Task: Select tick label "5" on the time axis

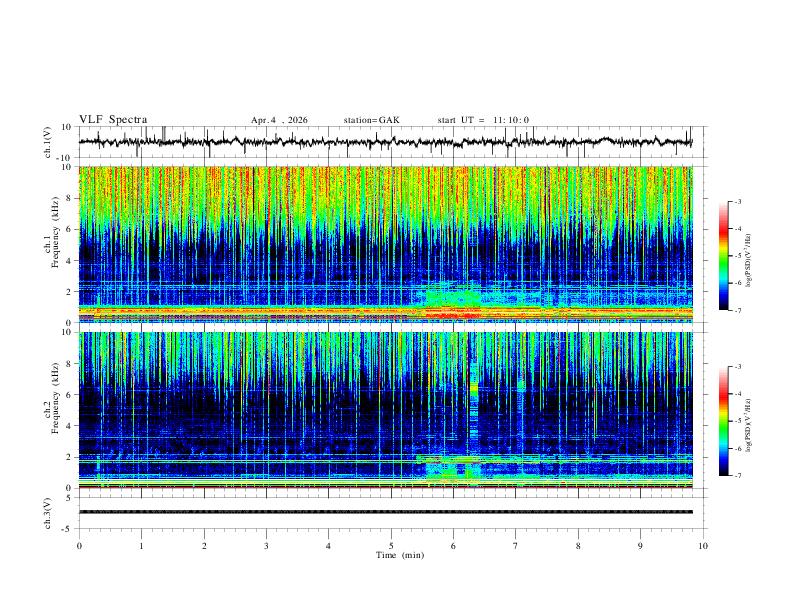Action: 391,546
